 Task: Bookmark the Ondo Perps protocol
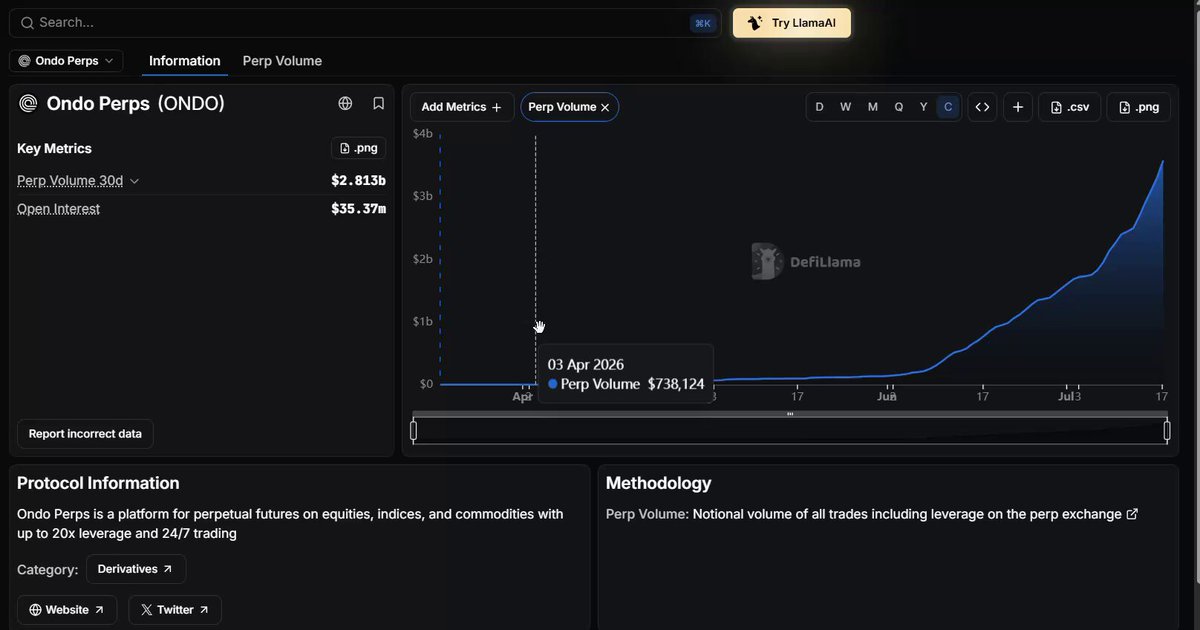(x=379, y=103)
